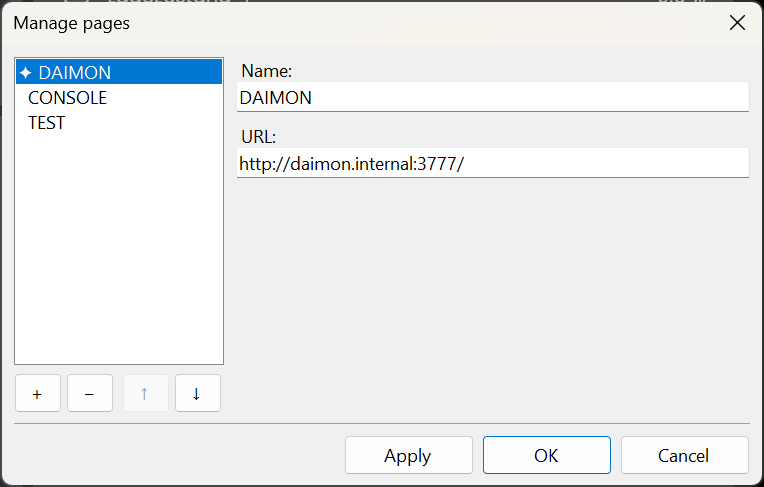Confirm changes with the OK button
This screenshot has height=487, width=764.
(546, 455)
